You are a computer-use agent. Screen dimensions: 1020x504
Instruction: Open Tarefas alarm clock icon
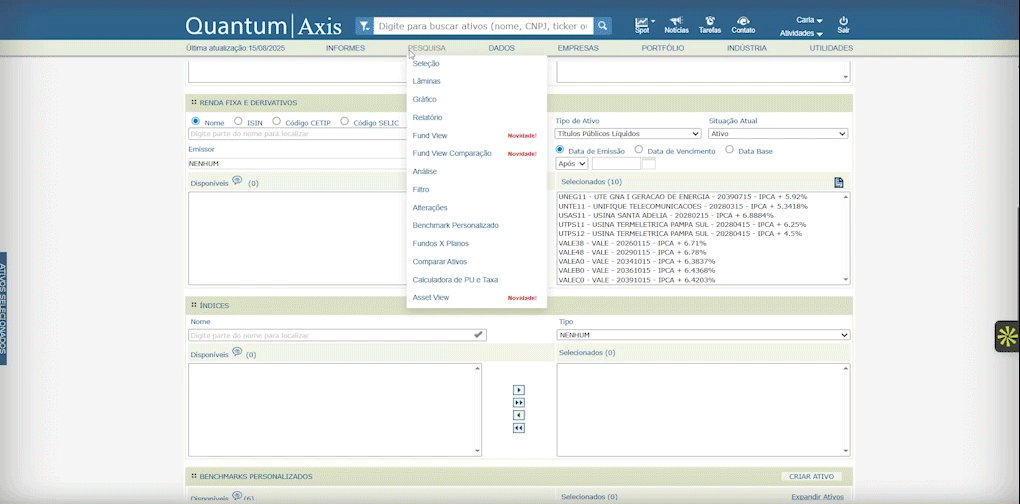tap(710, 21)
